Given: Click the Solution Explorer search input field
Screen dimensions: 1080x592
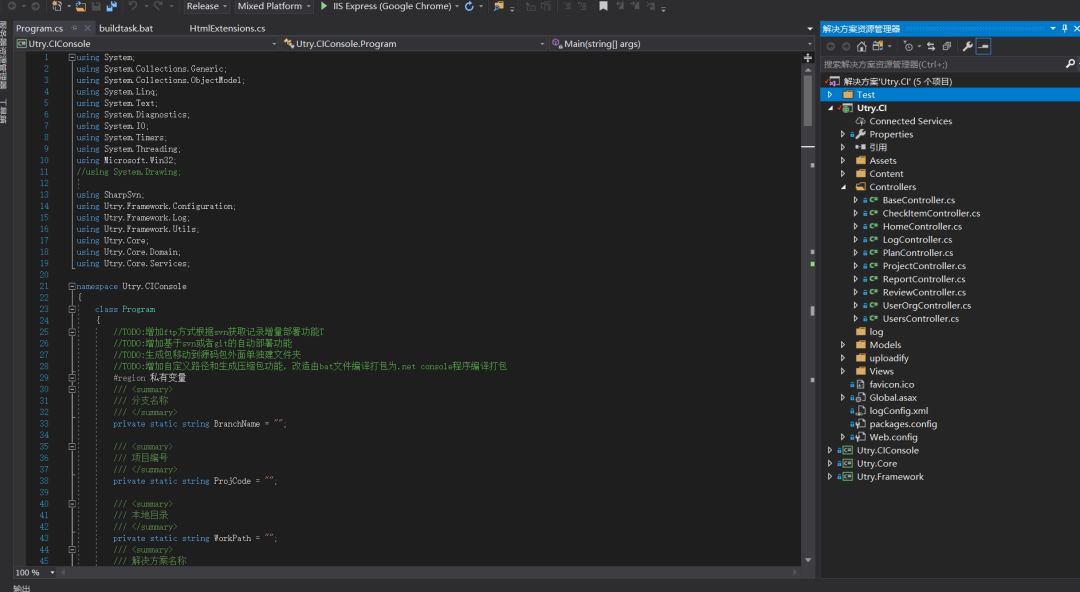Looking at the screenshot, I should (x=940, y=64).
